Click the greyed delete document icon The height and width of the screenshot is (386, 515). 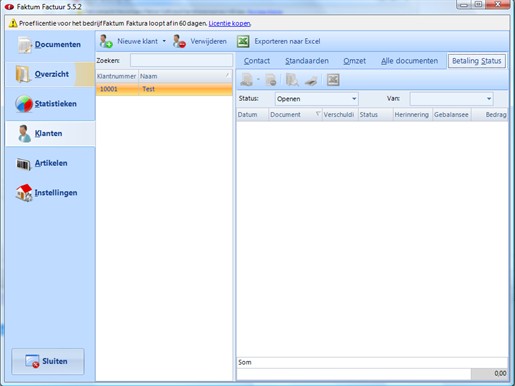coord(271,80)
